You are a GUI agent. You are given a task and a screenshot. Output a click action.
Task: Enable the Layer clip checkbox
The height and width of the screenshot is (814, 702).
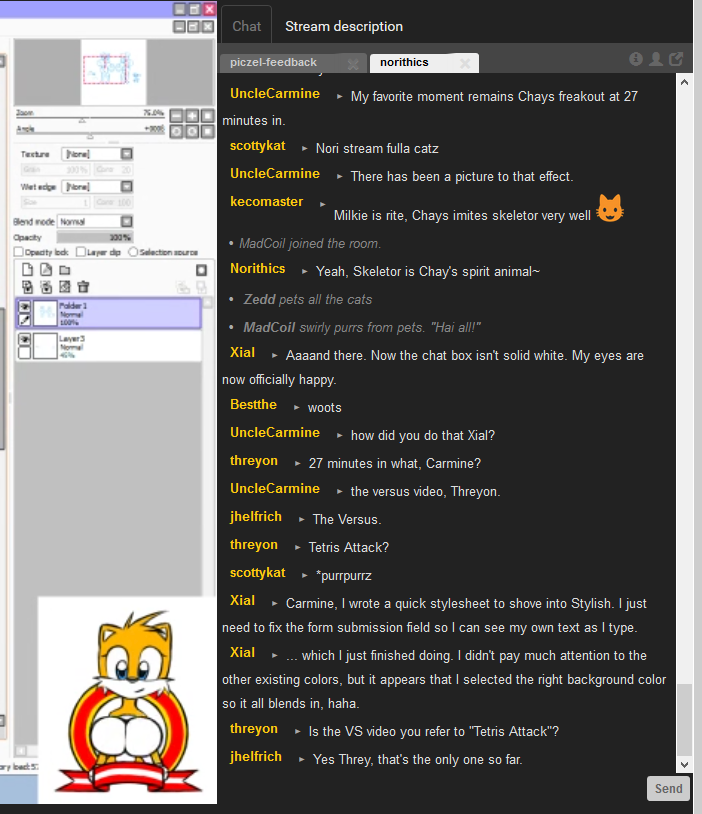tap(81, 252)
